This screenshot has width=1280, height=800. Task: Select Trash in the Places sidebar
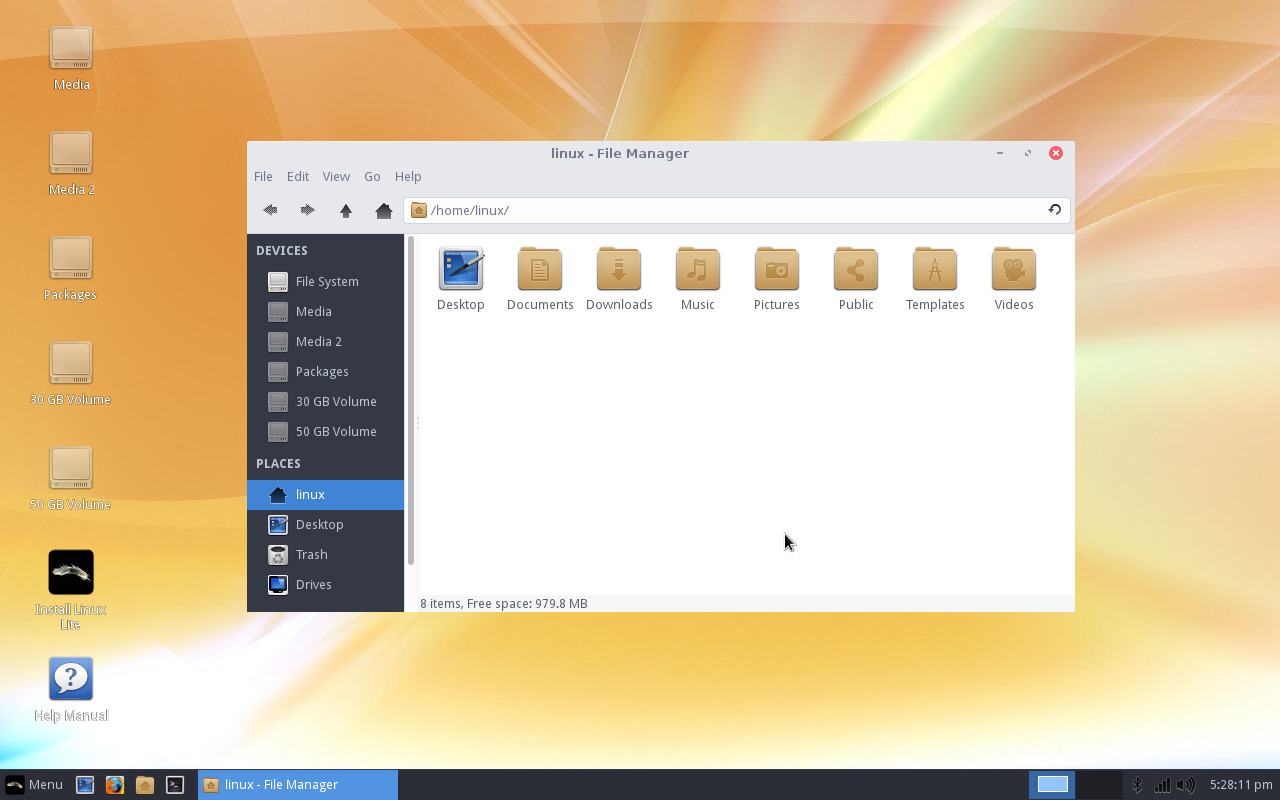[x=311, y=554]
